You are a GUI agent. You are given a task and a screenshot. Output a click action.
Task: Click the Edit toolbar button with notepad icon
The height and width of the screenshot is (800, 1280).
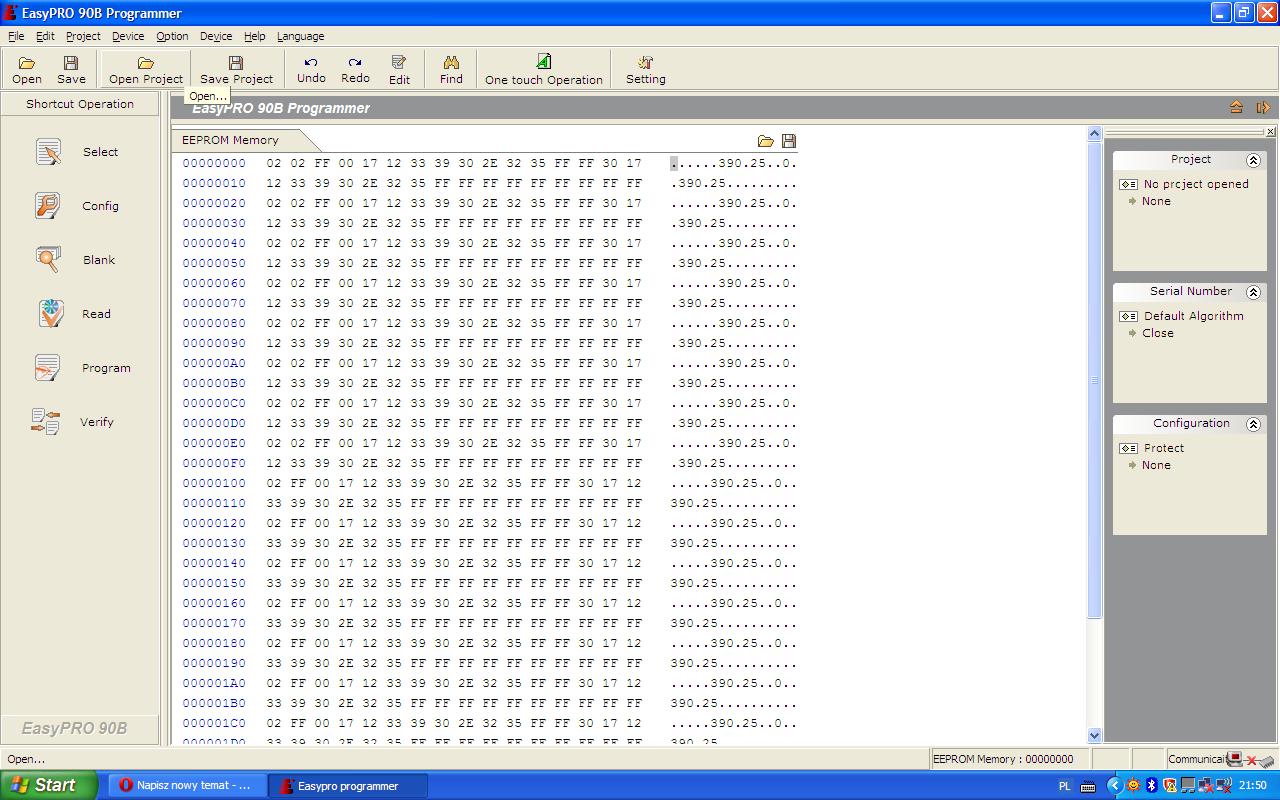pyautogui.click(x=399, y=69)
